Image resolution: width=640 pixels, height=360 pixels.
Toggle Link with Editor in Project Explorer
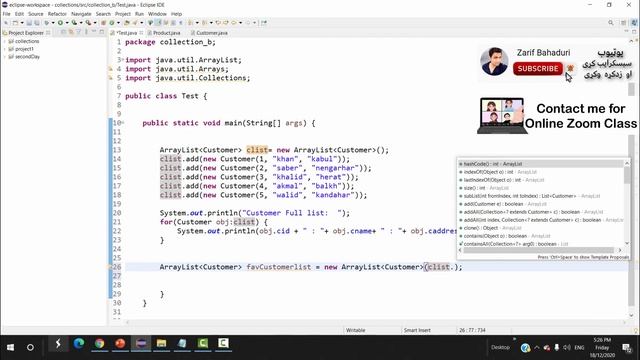pyautogui.click(x=71, y=33)
